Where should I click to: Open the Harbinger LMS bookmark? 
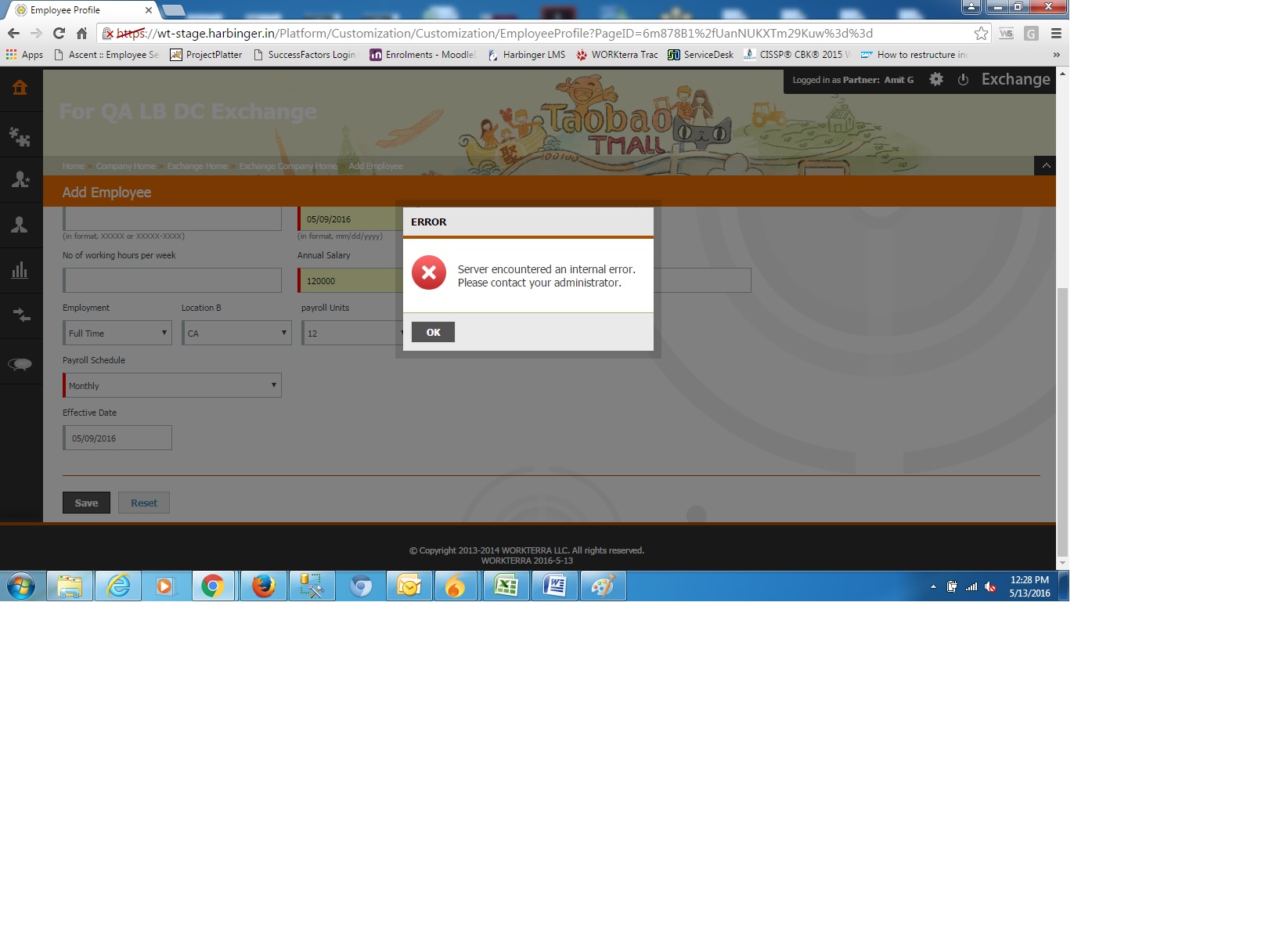(x=527, y=55)
